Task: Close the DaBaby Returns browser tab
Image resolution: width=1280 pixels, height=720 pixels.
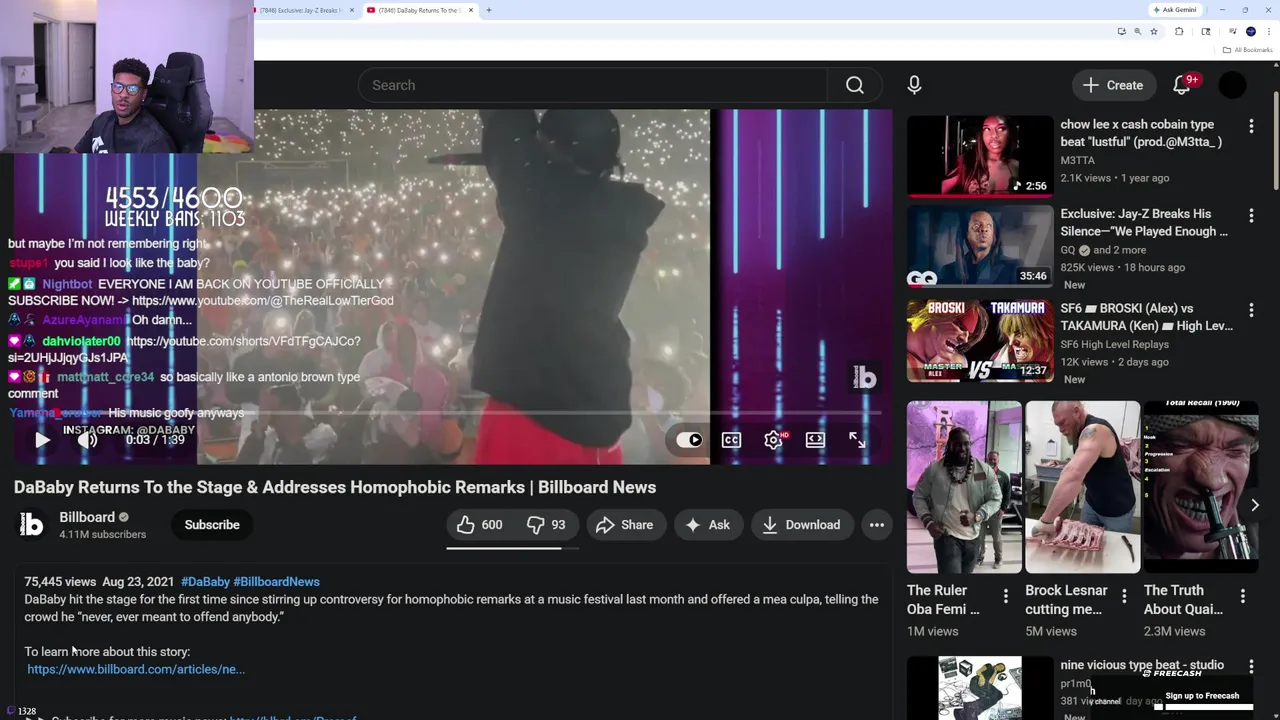Action: click(471, 10)
